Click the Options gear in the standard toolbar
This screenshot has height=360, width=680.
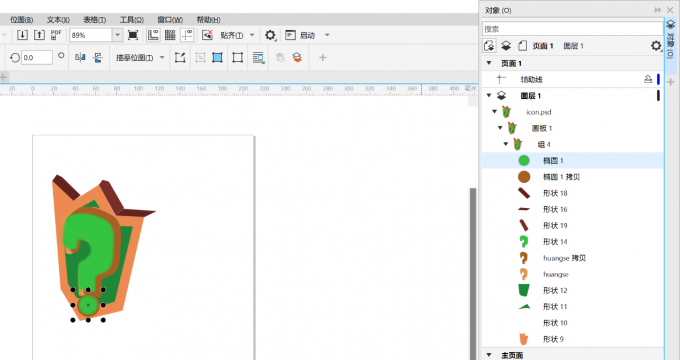click(x=270, y=35)
